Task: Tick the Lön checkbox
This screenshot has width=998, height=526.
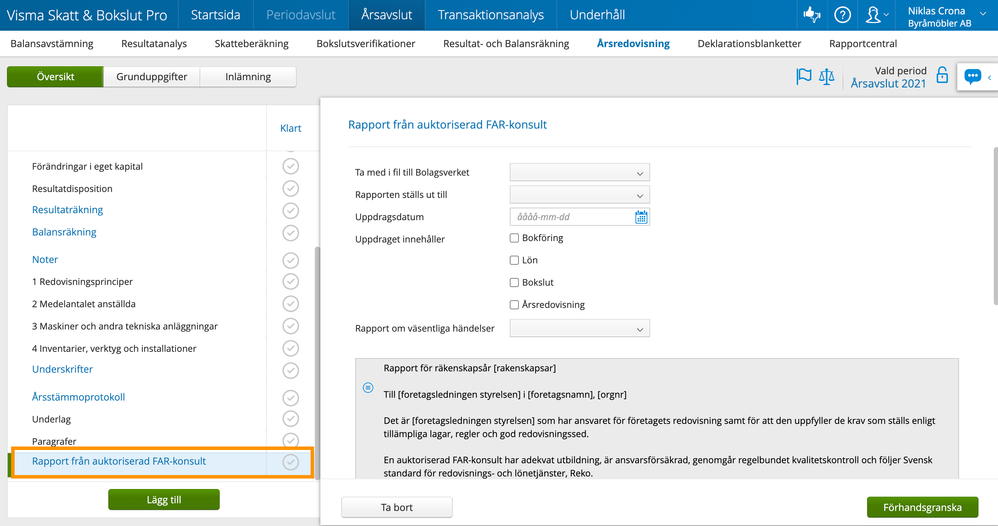Action: click(514, 260)
